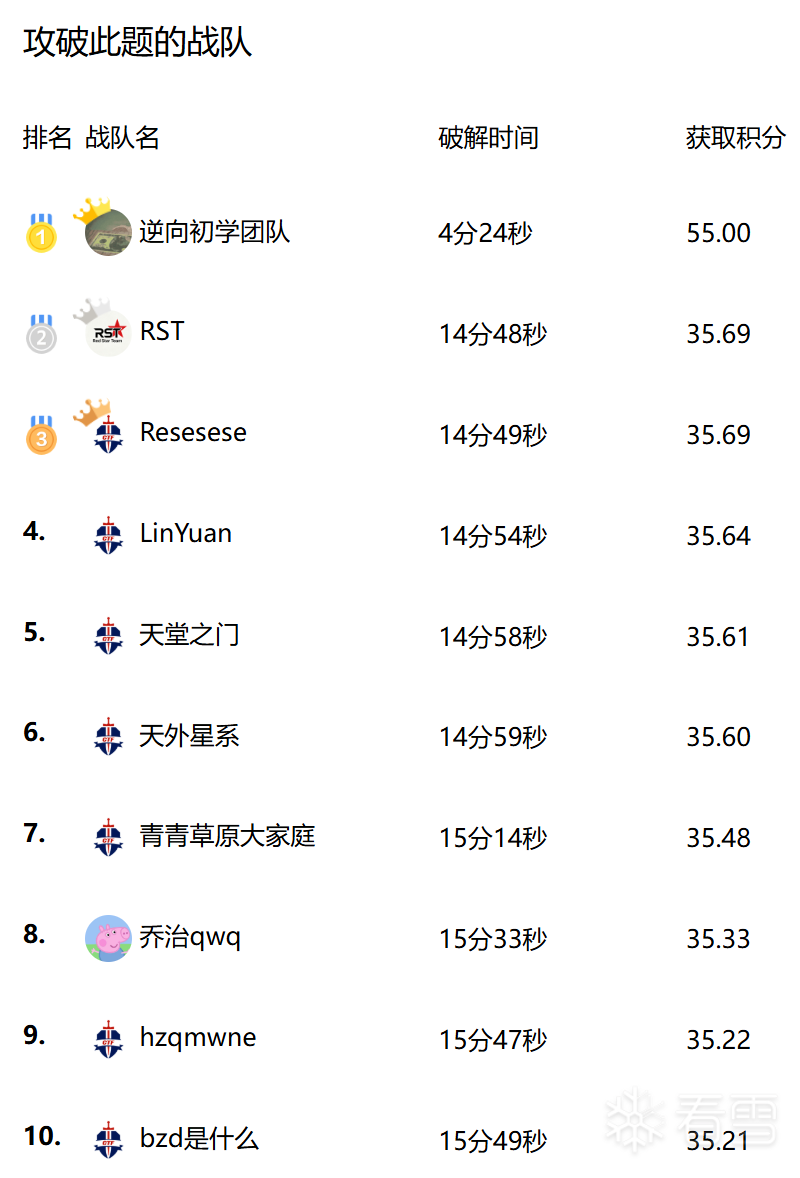
Task: Click LinYuan's default team badge icon
Action: pyautogui.click(x=108, y=535)
